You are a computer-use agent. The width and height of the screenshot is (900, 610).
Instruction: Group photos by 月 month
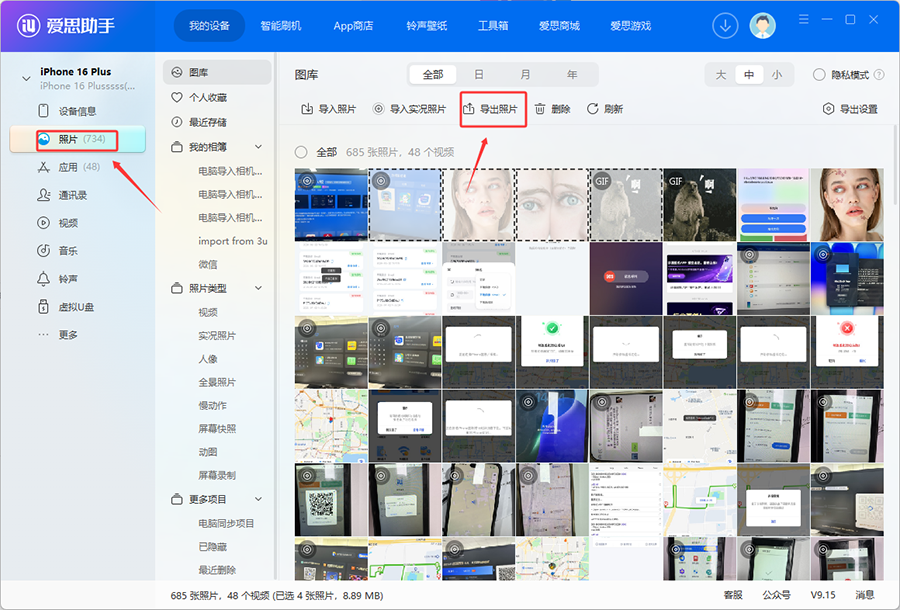525,75
